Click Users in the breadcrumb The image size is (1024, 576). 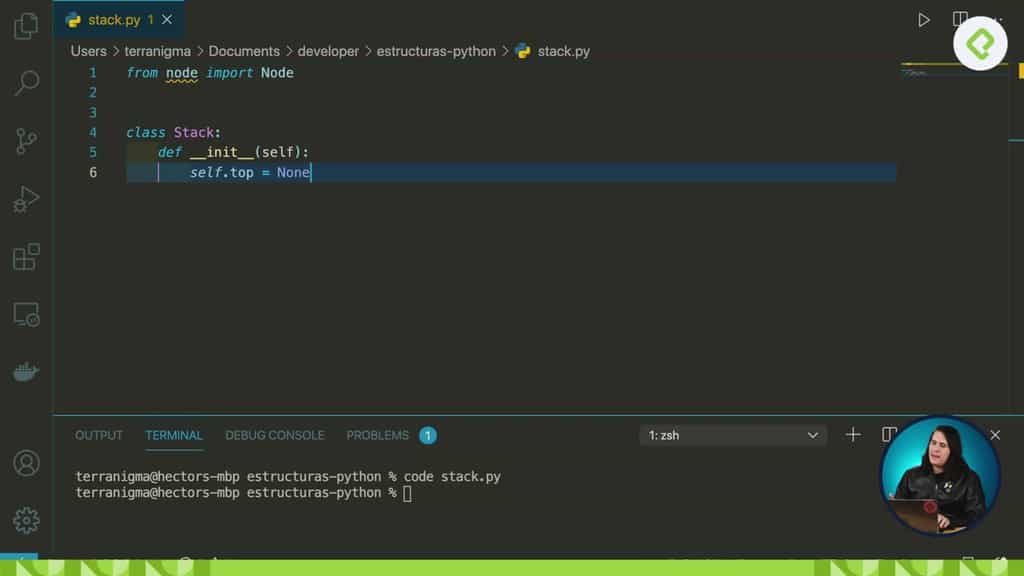click(88, 51)
